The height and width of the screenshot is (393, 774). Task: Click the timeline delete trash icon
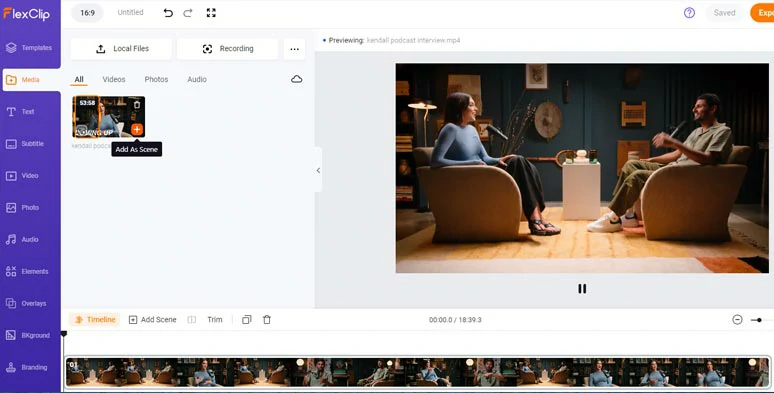pyautogui.click(x=267, y=319)
